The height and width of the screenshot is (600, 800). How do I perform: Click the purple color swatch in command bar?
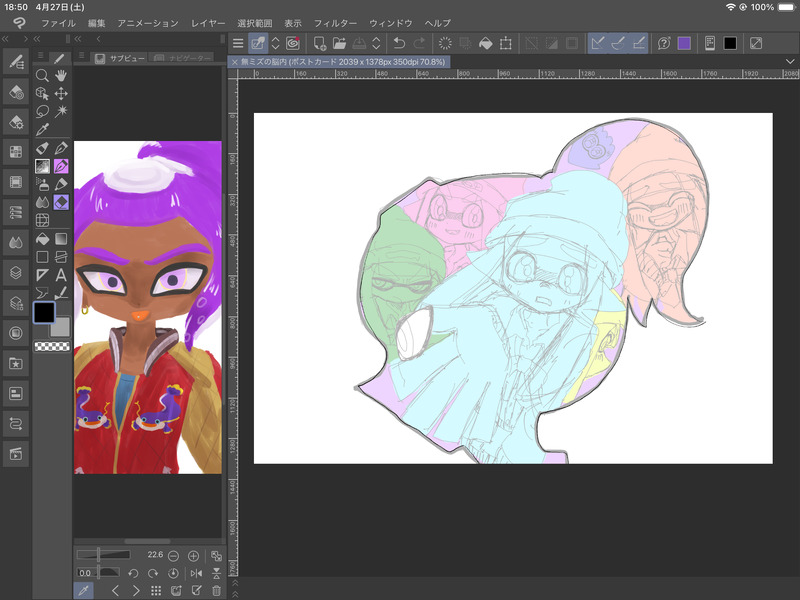(x=684, y=43)
